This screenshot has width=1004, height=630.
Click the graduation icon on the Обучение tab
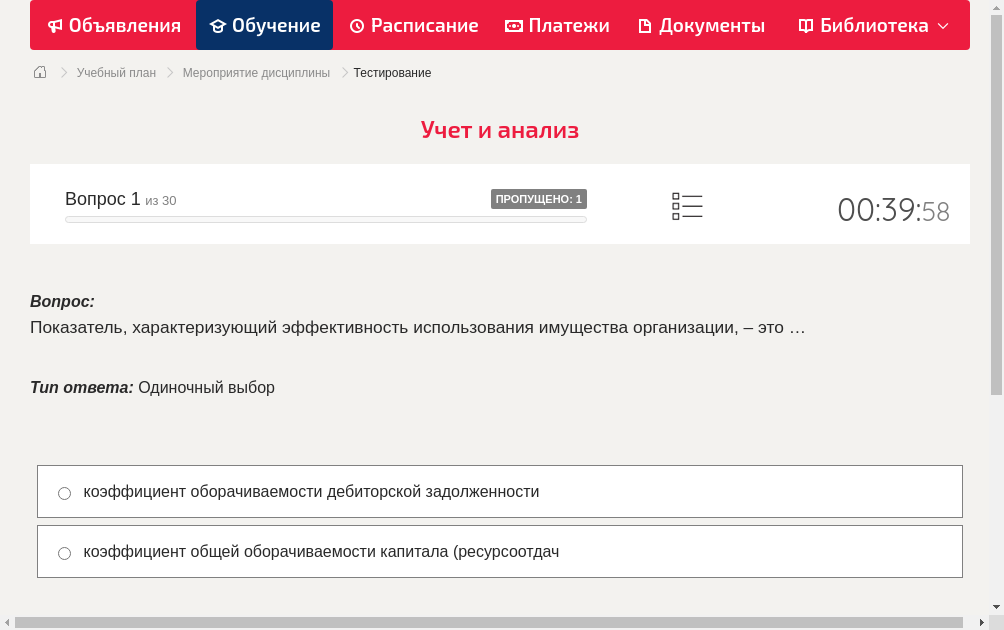point(216,25)
